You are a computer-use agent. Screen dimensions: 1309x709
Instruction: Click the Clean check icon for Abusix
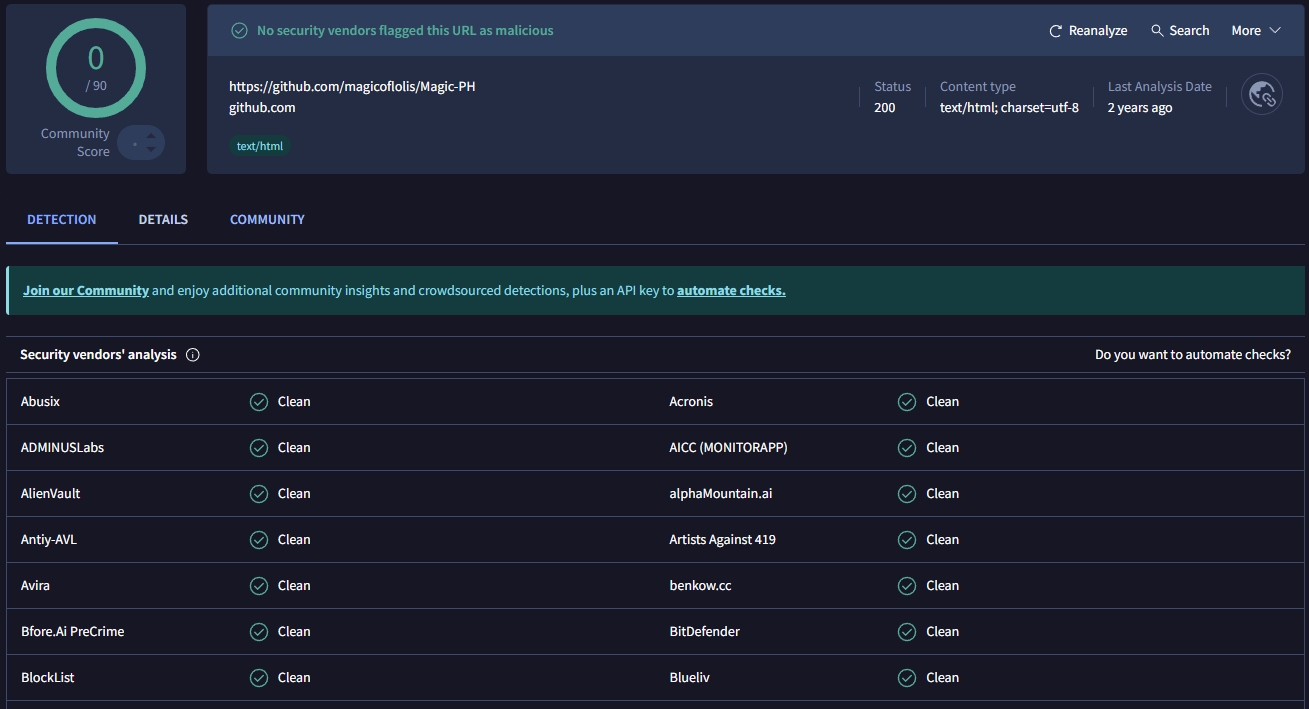pyautogui.click(x=259, y=402)
